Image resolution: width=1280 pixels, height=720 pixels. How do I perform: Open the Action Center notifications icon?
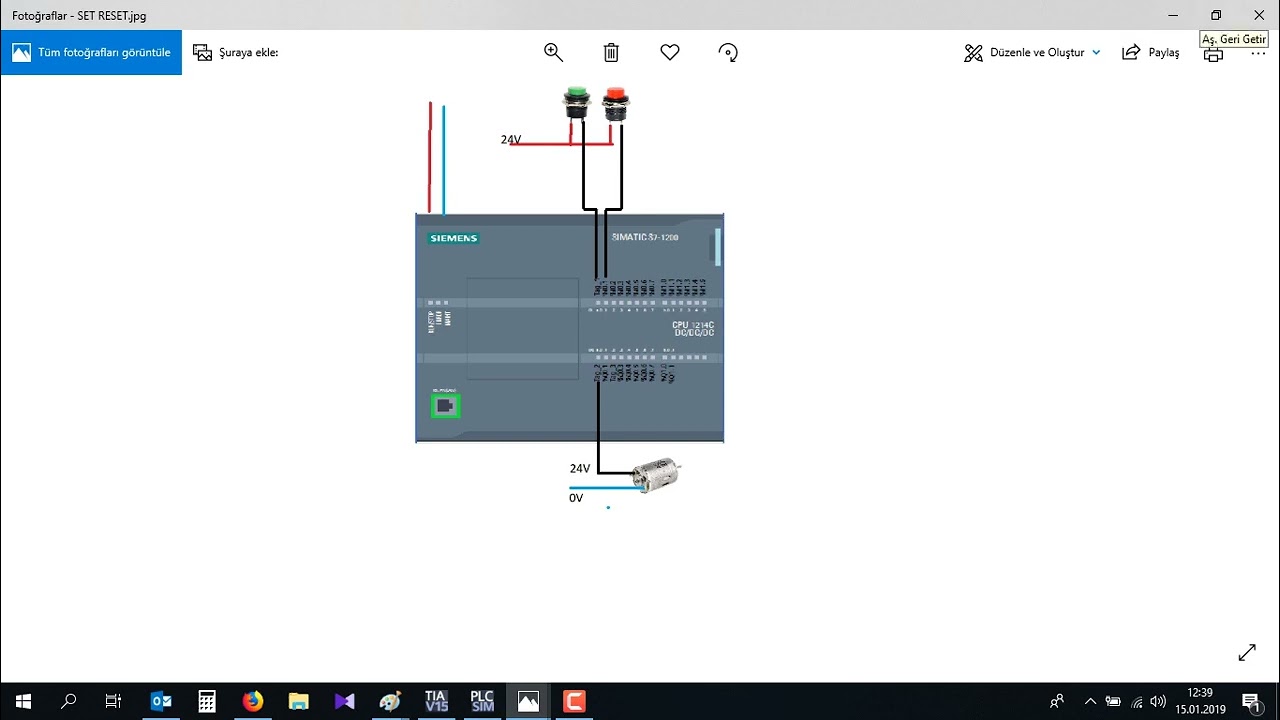click(x=1251, y=701)
